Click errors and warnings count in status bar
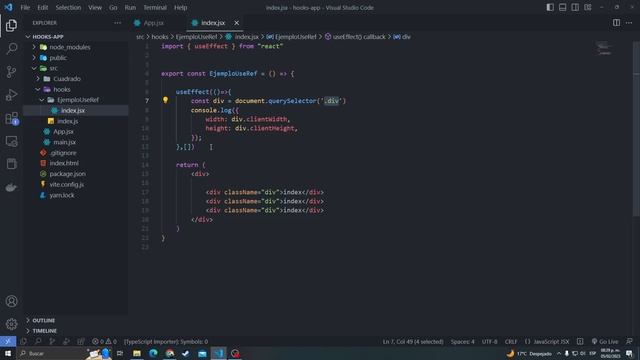640x360 pixels. pos(104,342)
